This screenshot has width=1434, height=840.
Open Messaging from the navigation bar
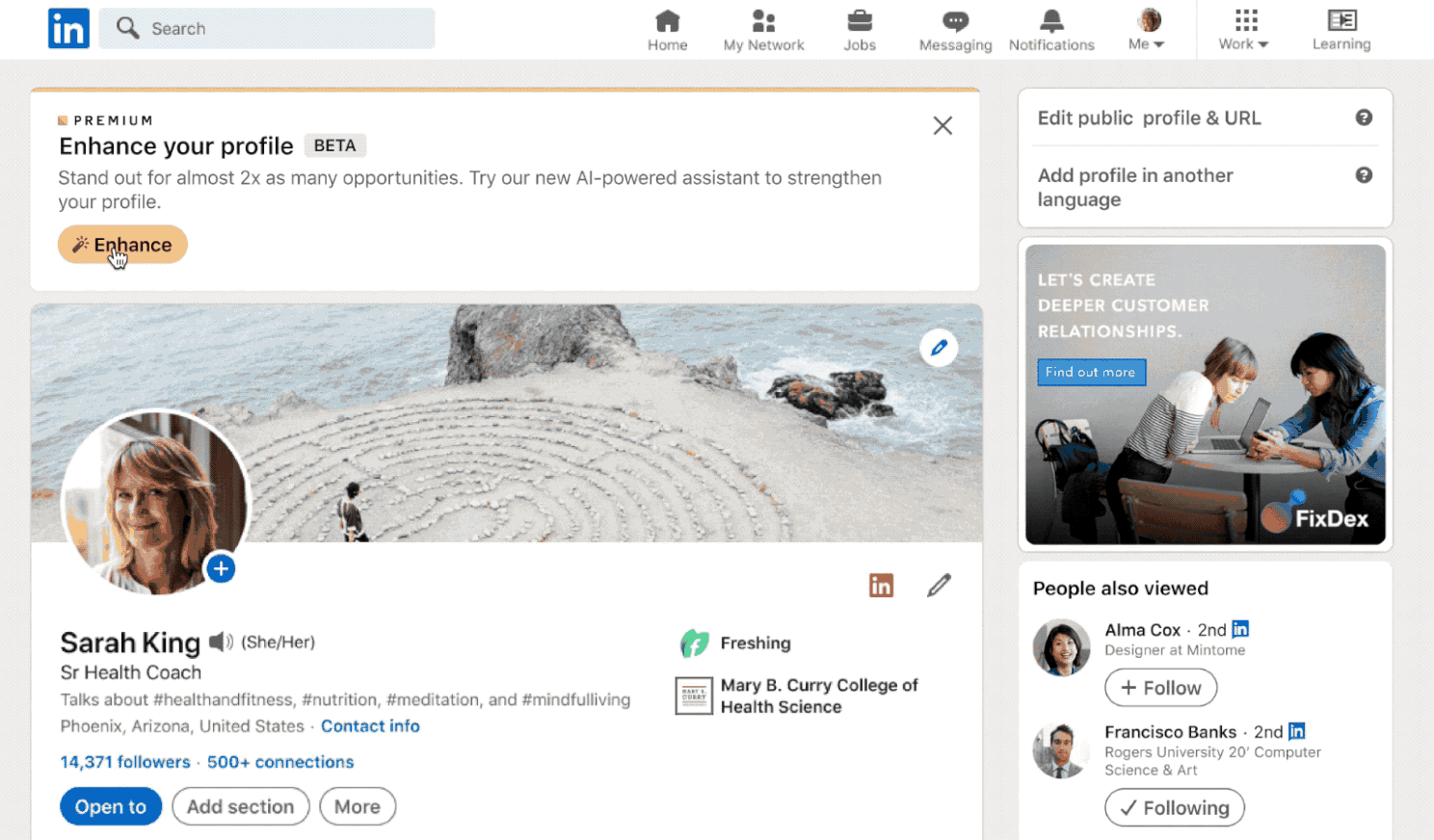click(954, 29)
